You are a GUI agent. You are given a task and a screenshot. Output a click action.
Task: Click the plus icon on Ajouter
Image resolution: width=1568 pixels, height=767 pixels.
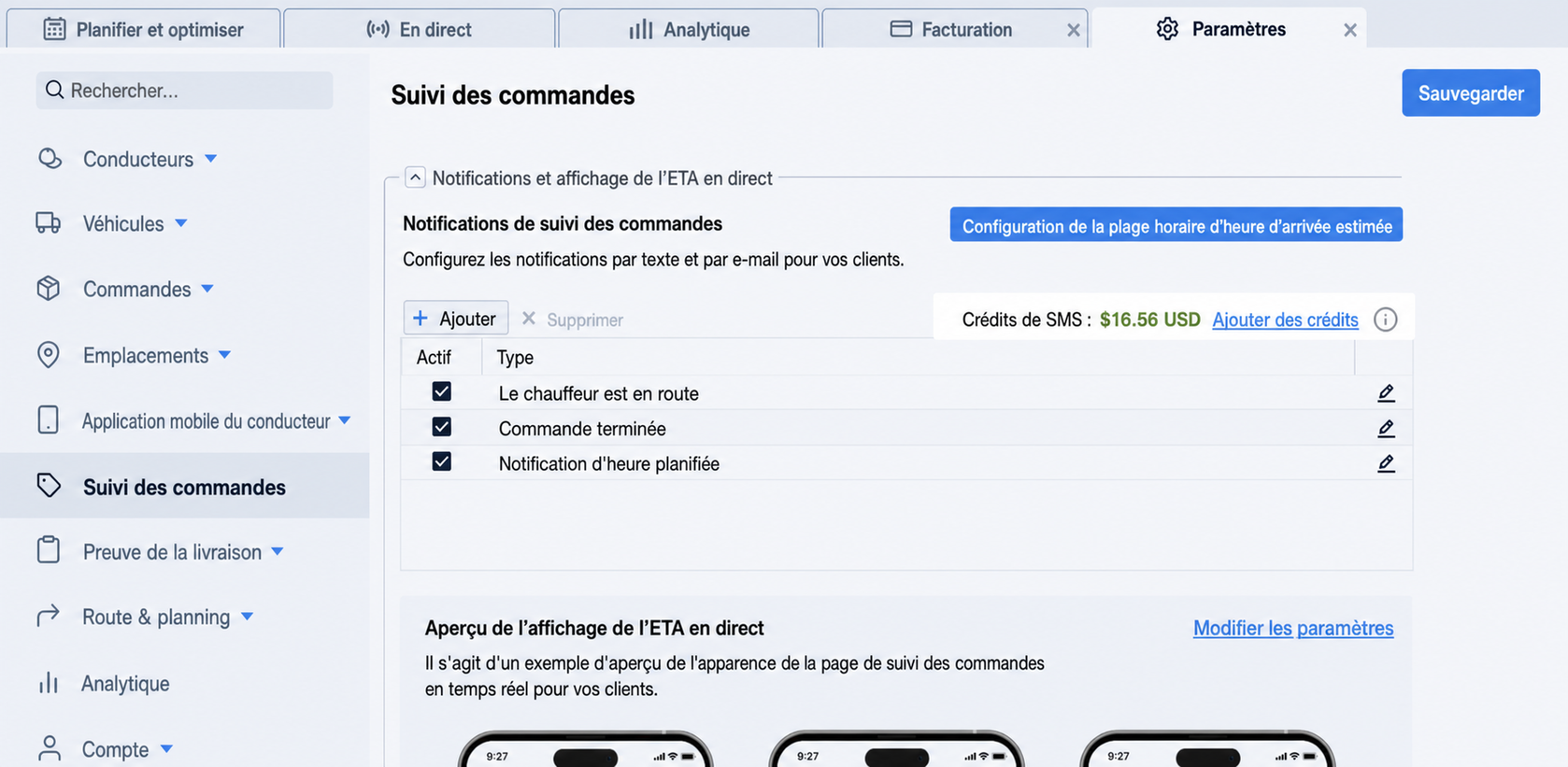click(x=421, y=319)
